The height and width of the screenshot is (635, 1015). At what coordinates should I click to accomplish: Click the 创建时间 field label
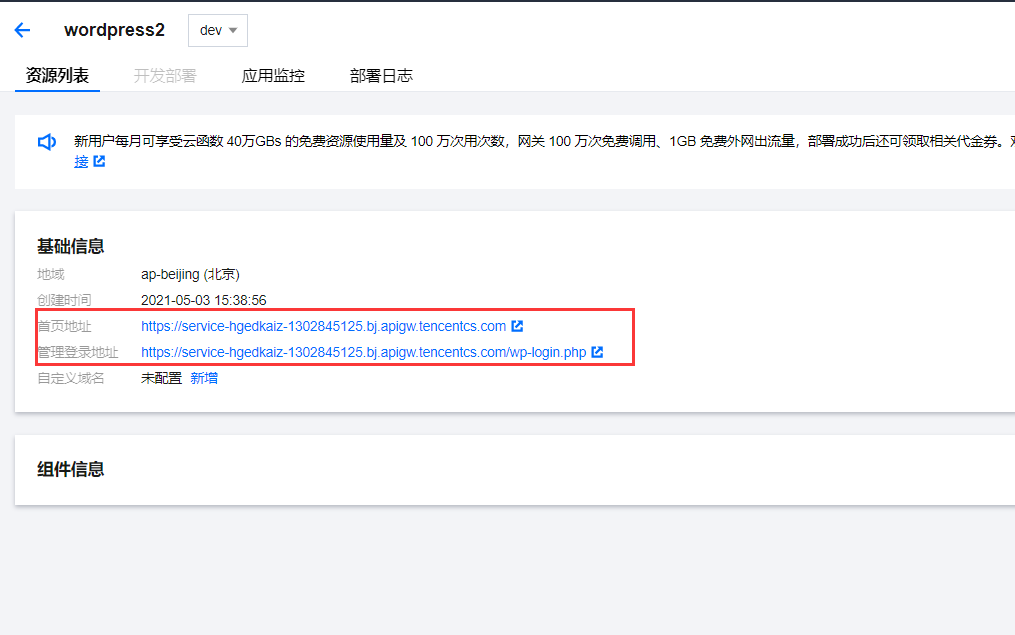(64, 300)
